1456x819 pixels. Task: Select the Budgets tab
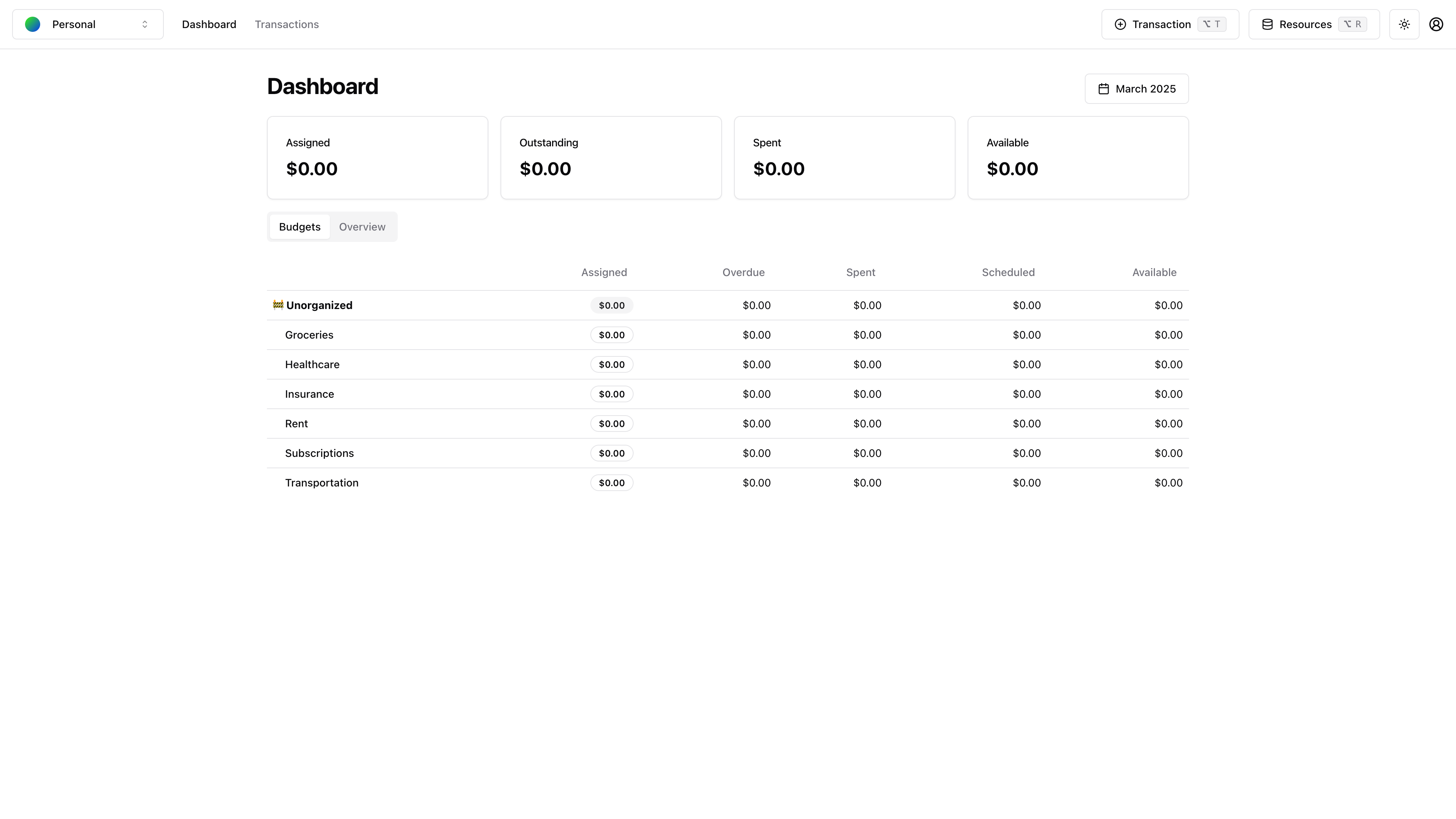300,227
